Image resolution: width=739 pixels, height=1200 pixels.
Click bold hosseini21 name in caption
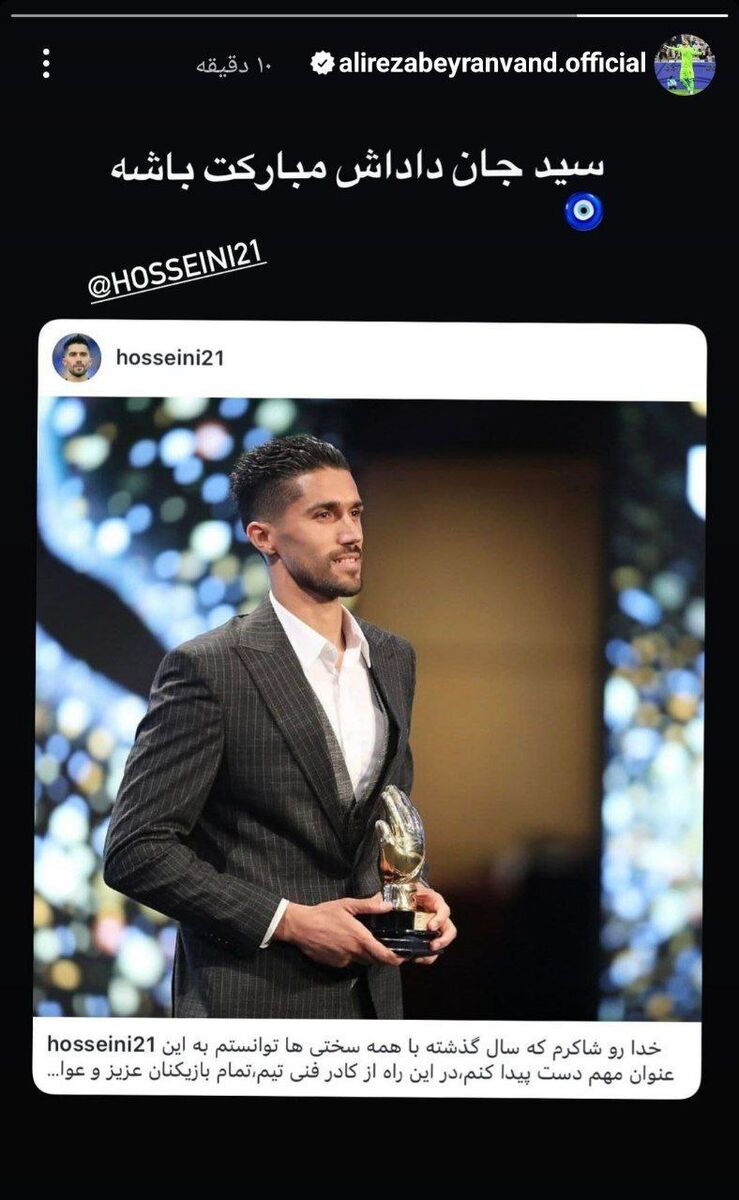pyautogui.click(x=102, y=1045)
